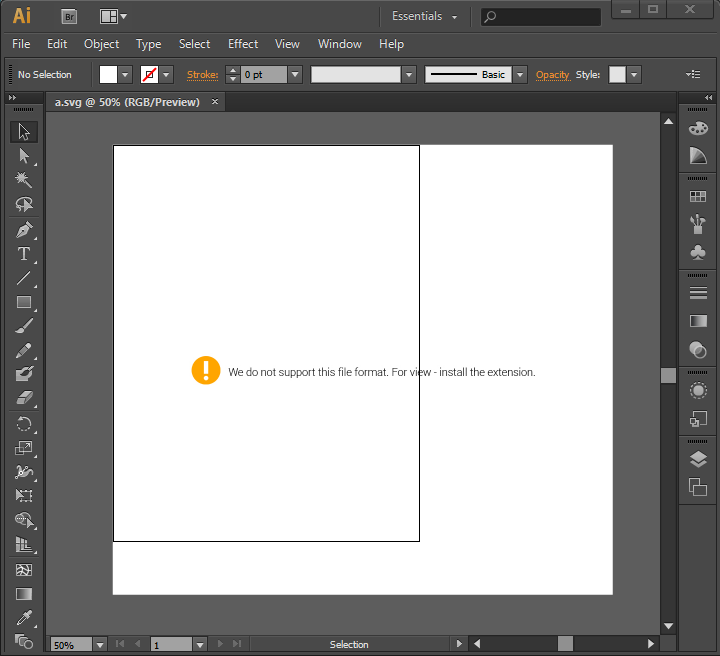Select the Rotate tool
Screen dimensions: 720x656
pos(24,424)
